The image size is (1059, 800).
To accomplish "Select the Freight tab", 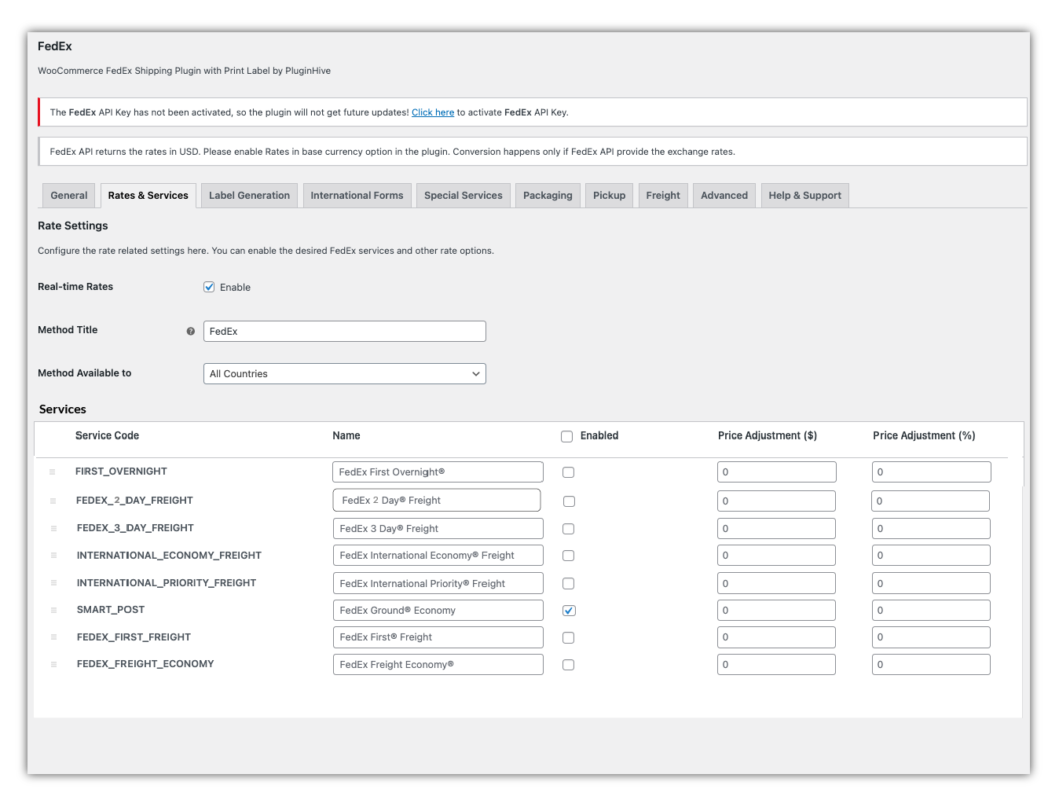I will tap(663, 196).
